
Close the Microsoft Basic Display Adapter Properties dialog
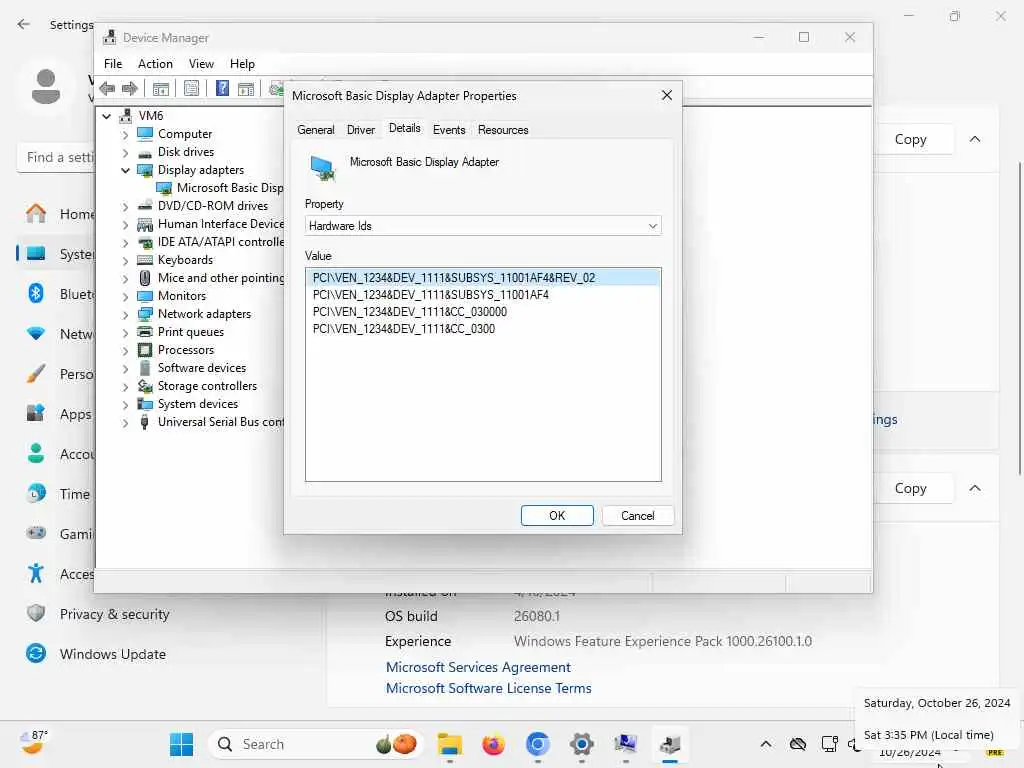[667, 96]
